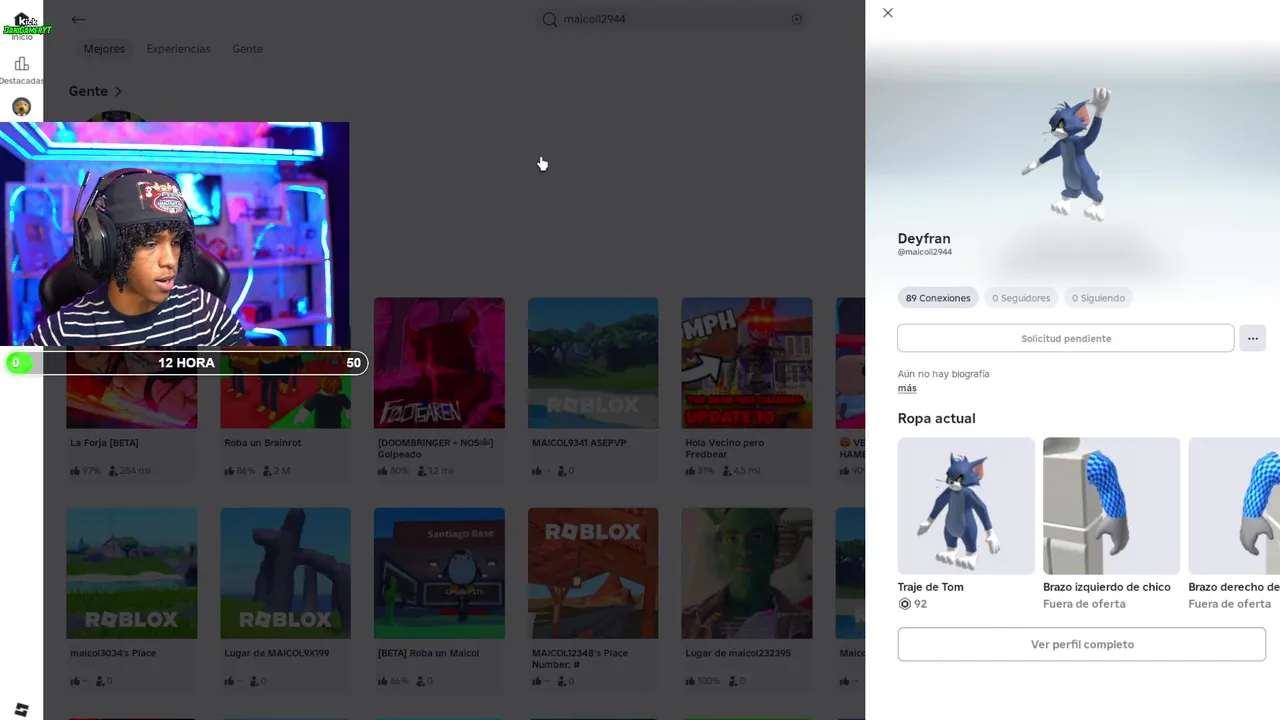Open the three-dot more options menu
Viewport: 1280px width, 720px height.
(x=1253, y=338)
